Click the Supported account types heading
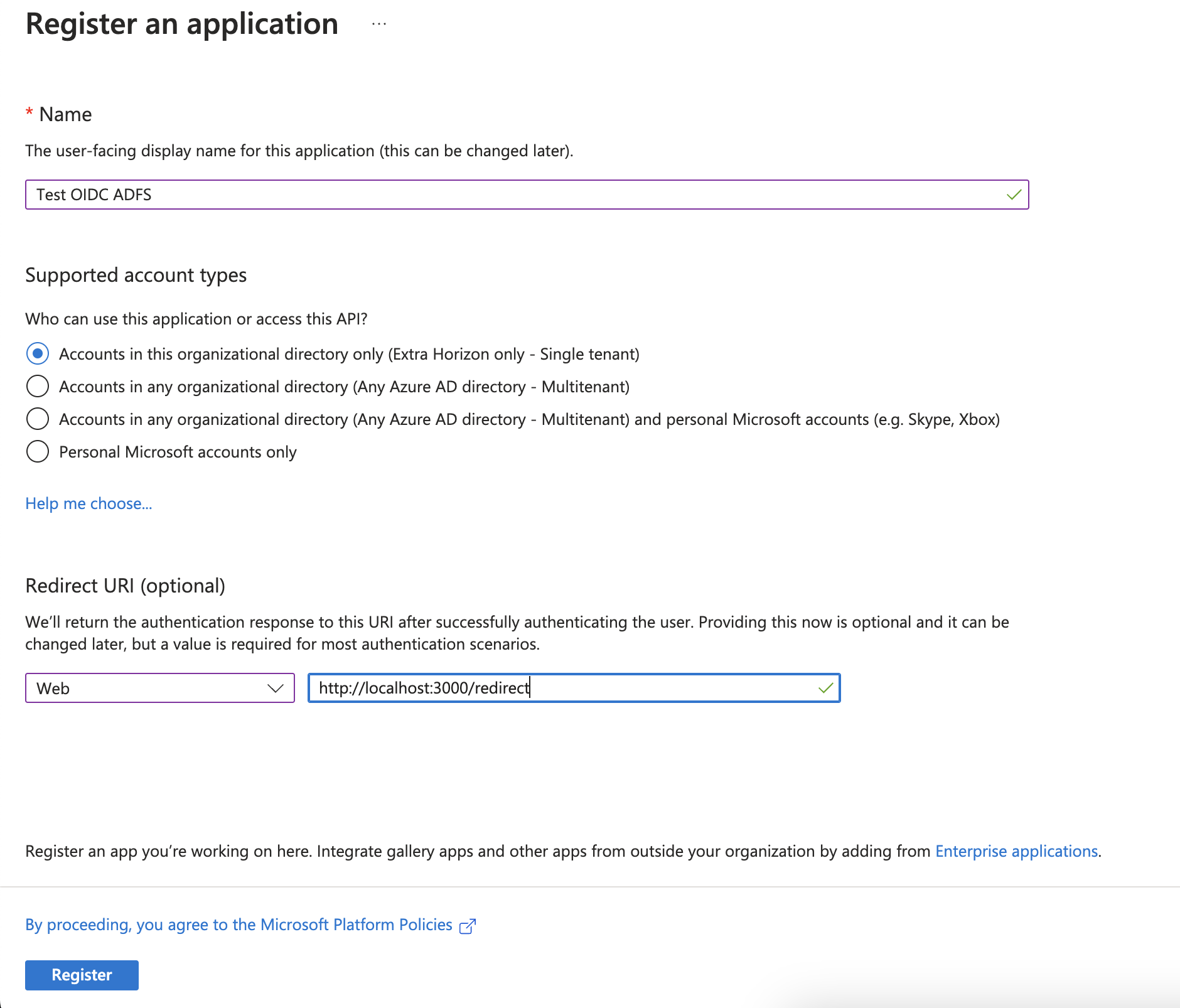Viewport: 1180px width, 1008px height. [x=136, y=275]
